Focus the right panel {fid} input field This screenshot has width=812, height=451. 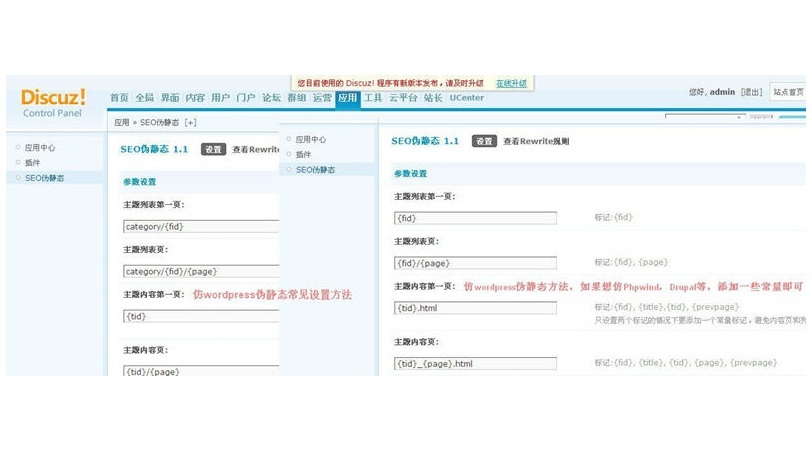pyautogui.click(x=475, y=218)
